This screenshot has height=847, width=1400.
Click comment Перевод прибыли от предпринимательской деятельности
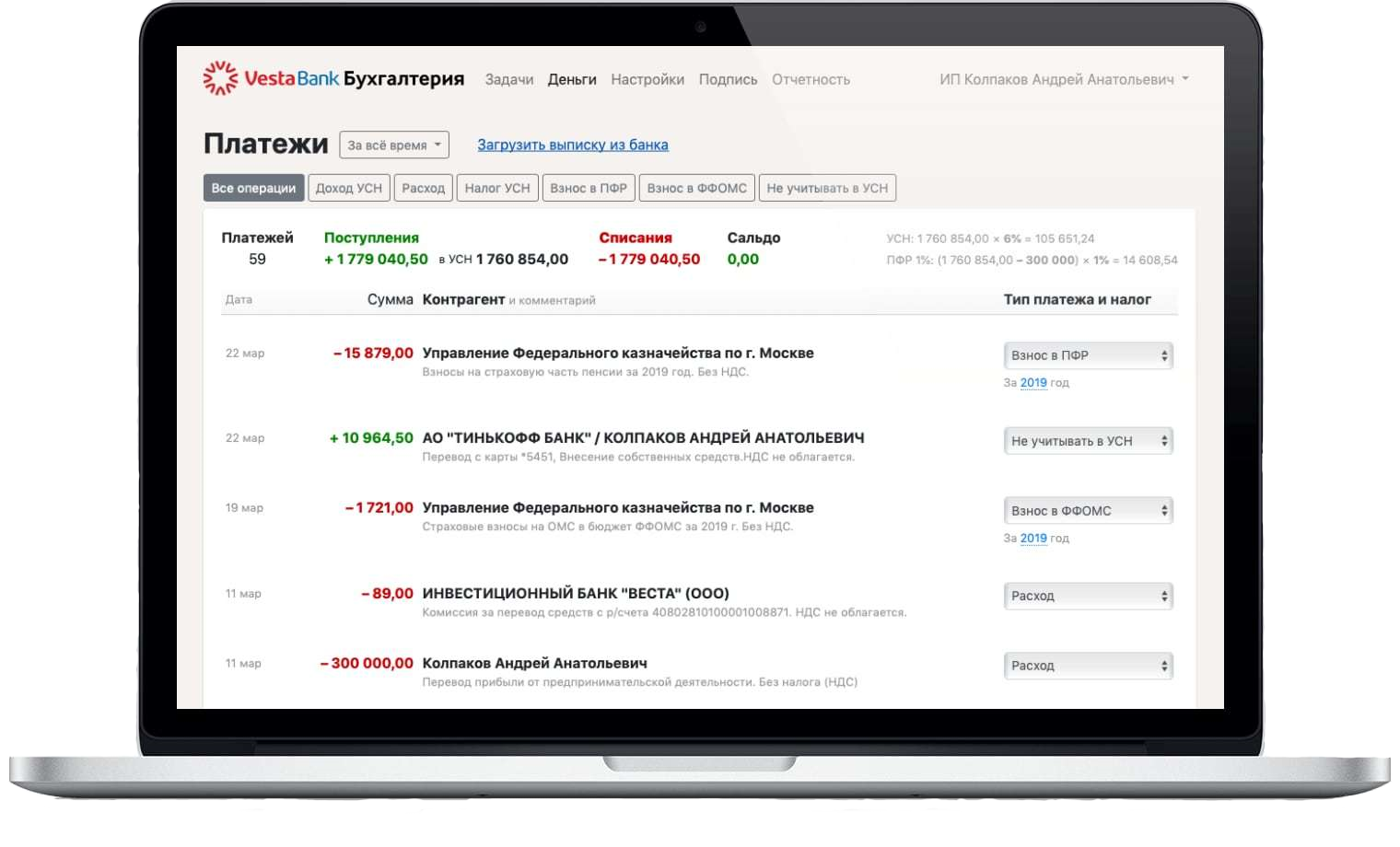pos(639,682)
